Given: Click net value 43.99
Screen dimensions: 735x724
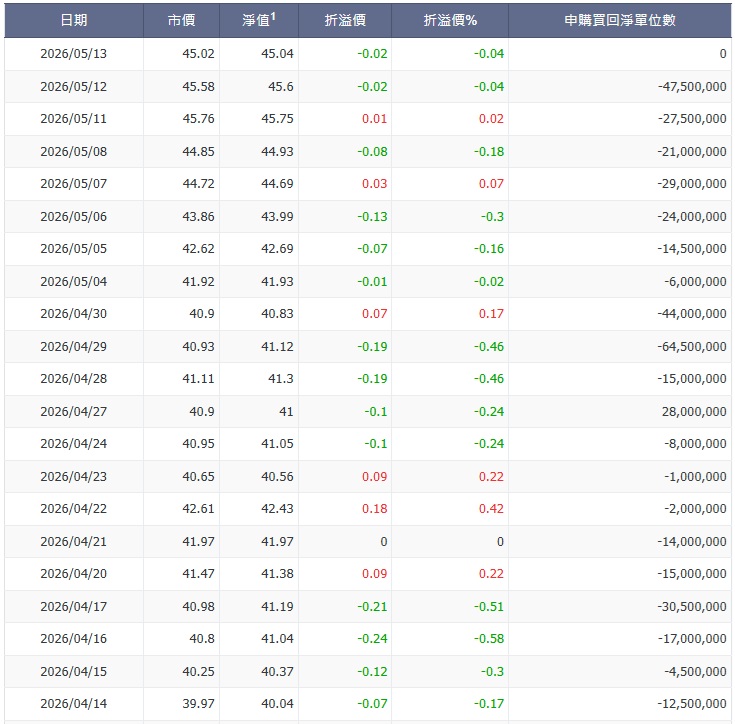Looking at the screenshot, I should (x=277, y=217).
